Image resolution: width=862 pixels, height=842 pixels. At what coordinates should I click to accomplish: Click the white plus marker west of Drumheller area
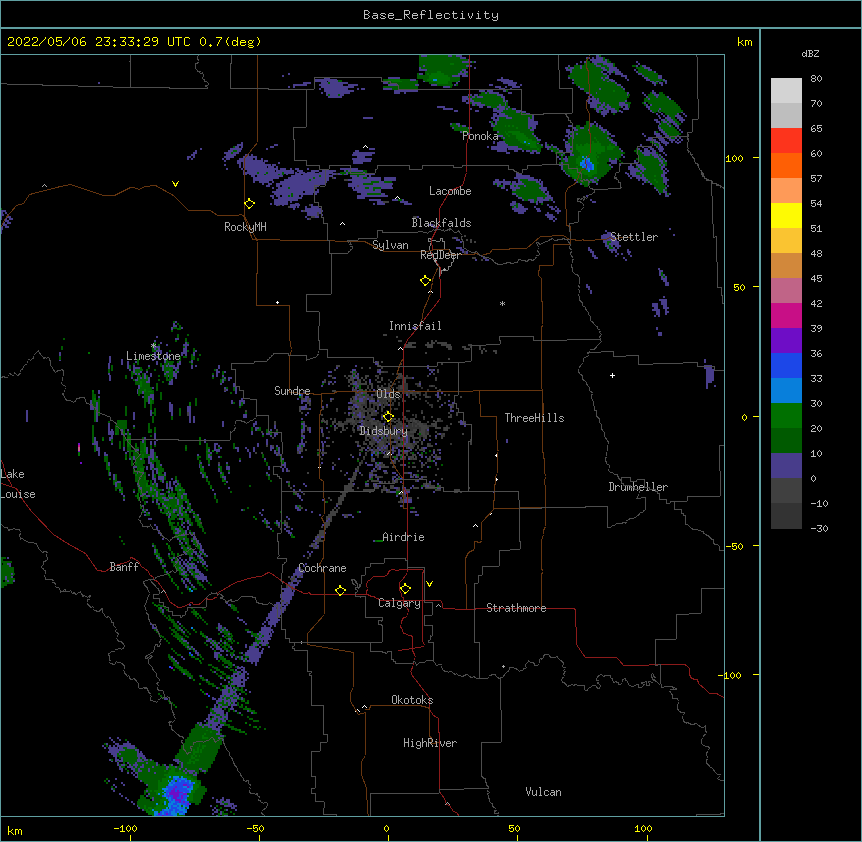point(612,375)
